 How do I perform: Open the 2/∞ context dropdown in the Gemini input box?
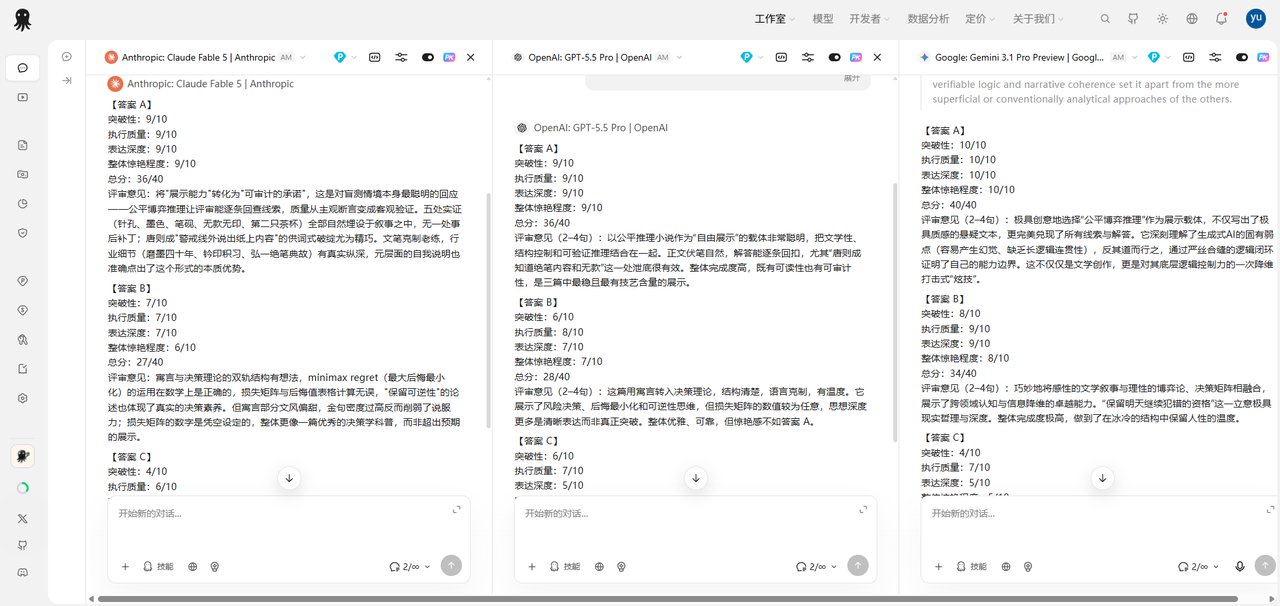[1199, 566]
